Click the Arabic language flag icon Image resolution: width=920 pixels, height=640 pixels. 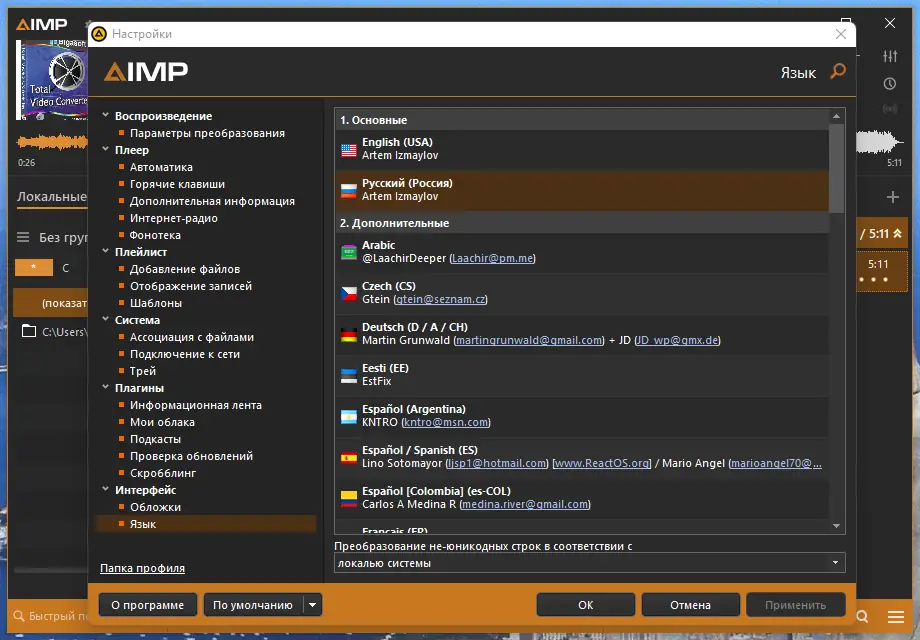click(x=349, y=252)
